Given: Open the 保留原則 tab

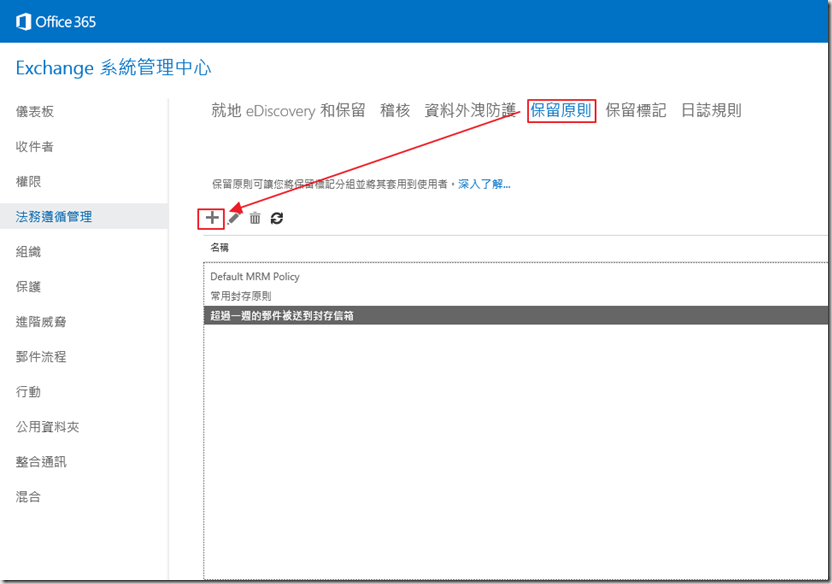Looking at the screenshot, I should (x=561, y=110).
